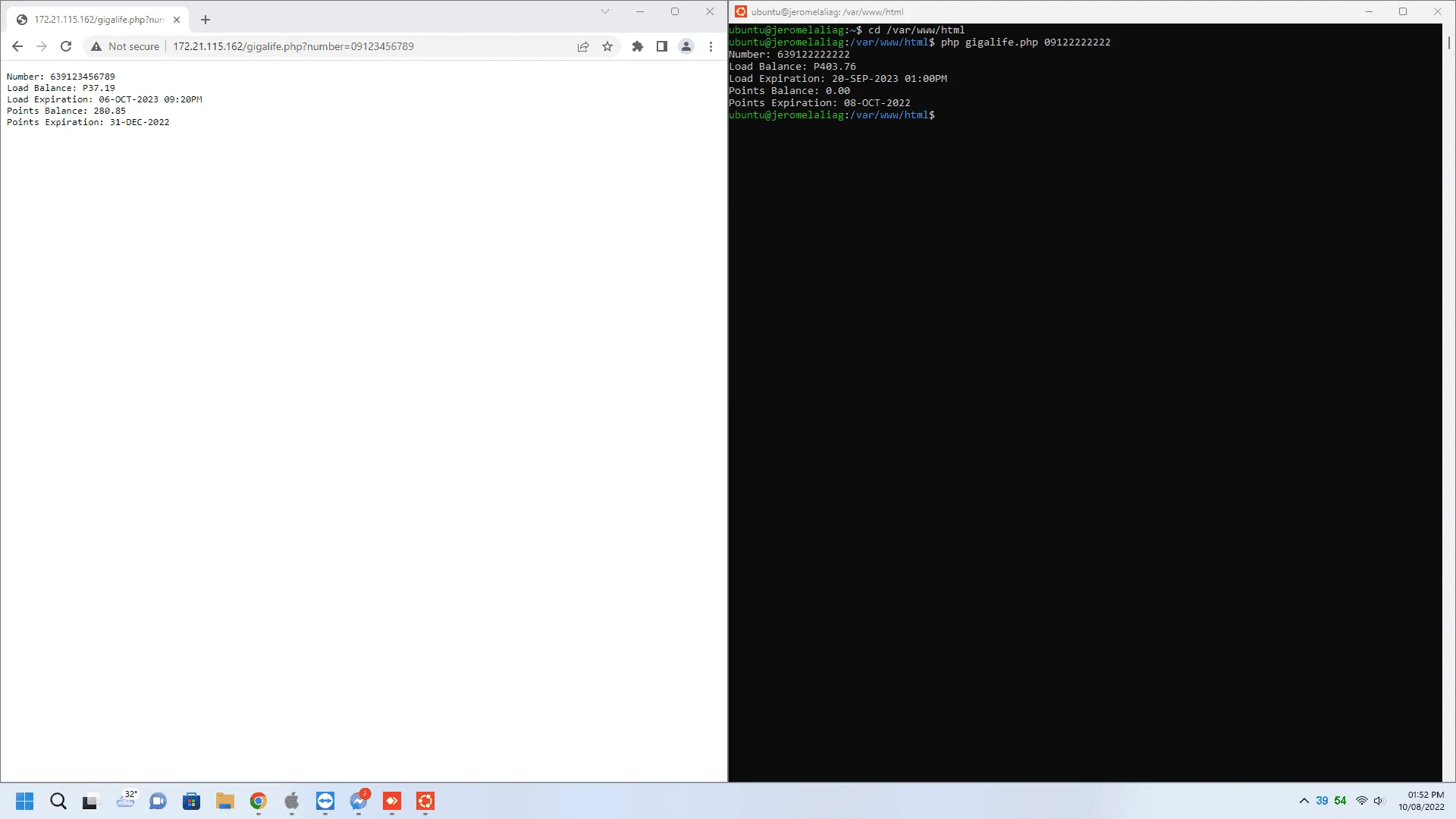Open Task View on taskbar
This screenshot has width=1456, height=819.
[90, 801]
